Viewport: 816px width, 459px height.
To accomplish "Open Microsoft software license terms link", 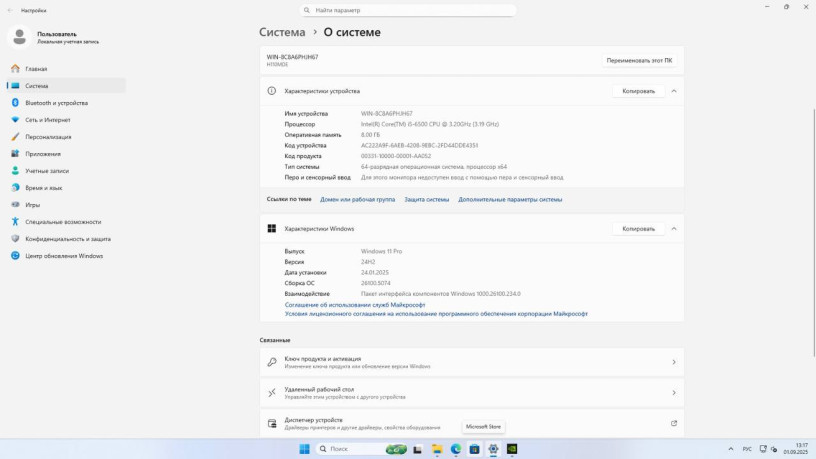I will tap(436, 314).
